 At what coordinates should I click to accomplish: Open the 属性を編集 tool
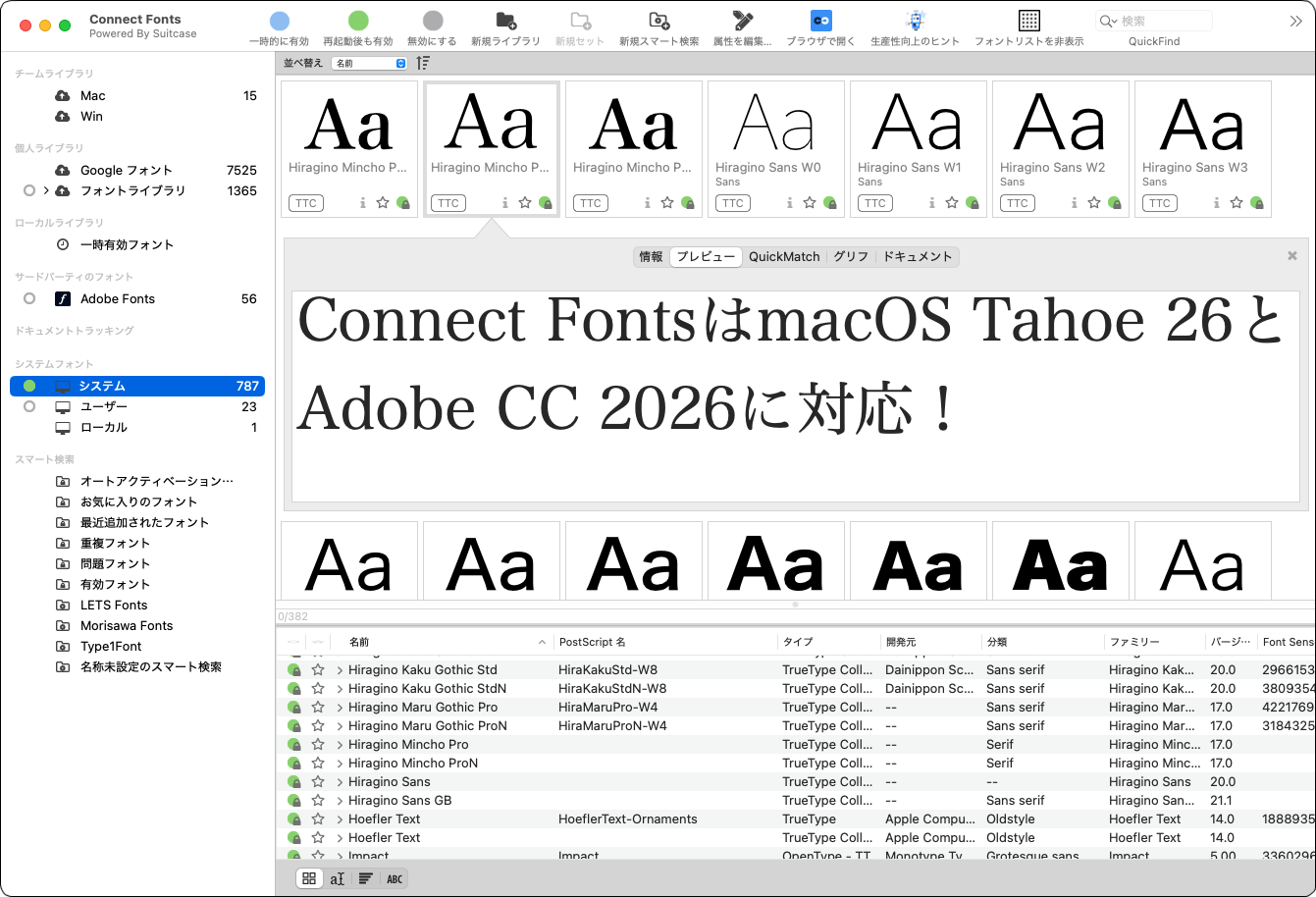coord(743,21)
